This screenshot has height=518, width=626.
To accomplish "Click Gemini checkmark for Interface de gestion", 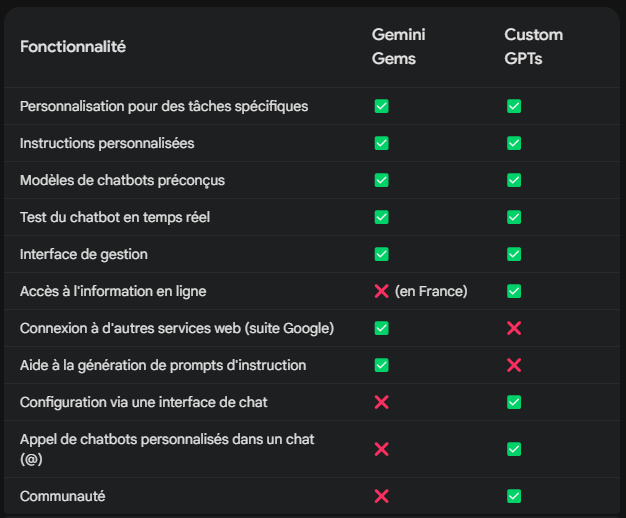I will (381, 254).
